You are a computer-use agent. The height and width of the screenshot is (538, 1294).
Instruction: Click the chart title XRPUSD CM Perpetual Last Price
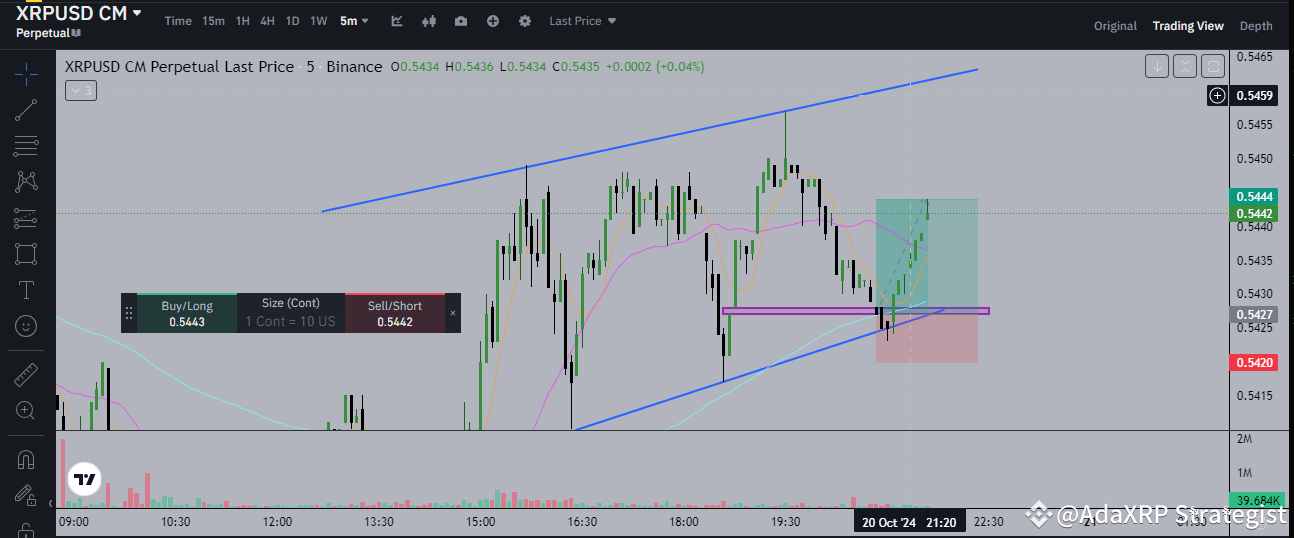[179, 67]
